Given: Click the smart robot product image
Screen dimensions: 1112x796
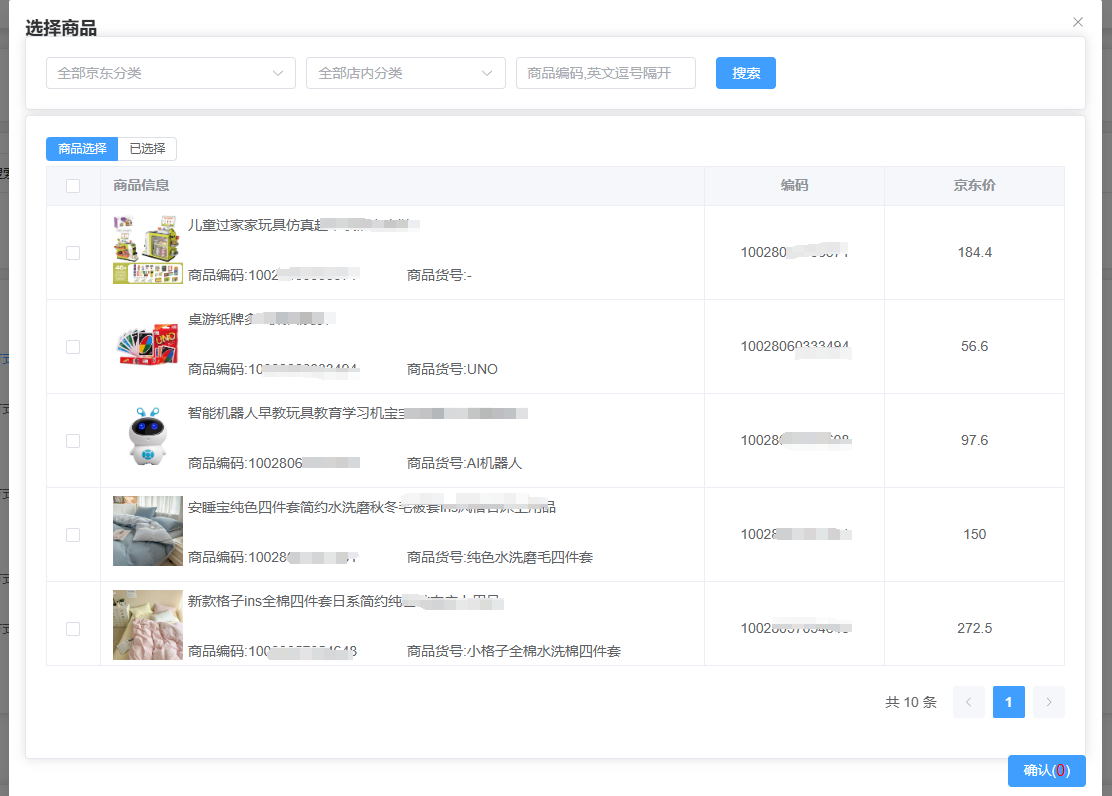Looking at the screenshot, I should (147, 440).
